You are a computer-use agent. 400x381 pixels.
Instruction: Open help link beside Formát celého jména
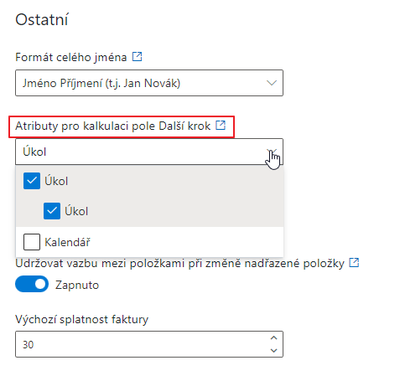[137, 57]
